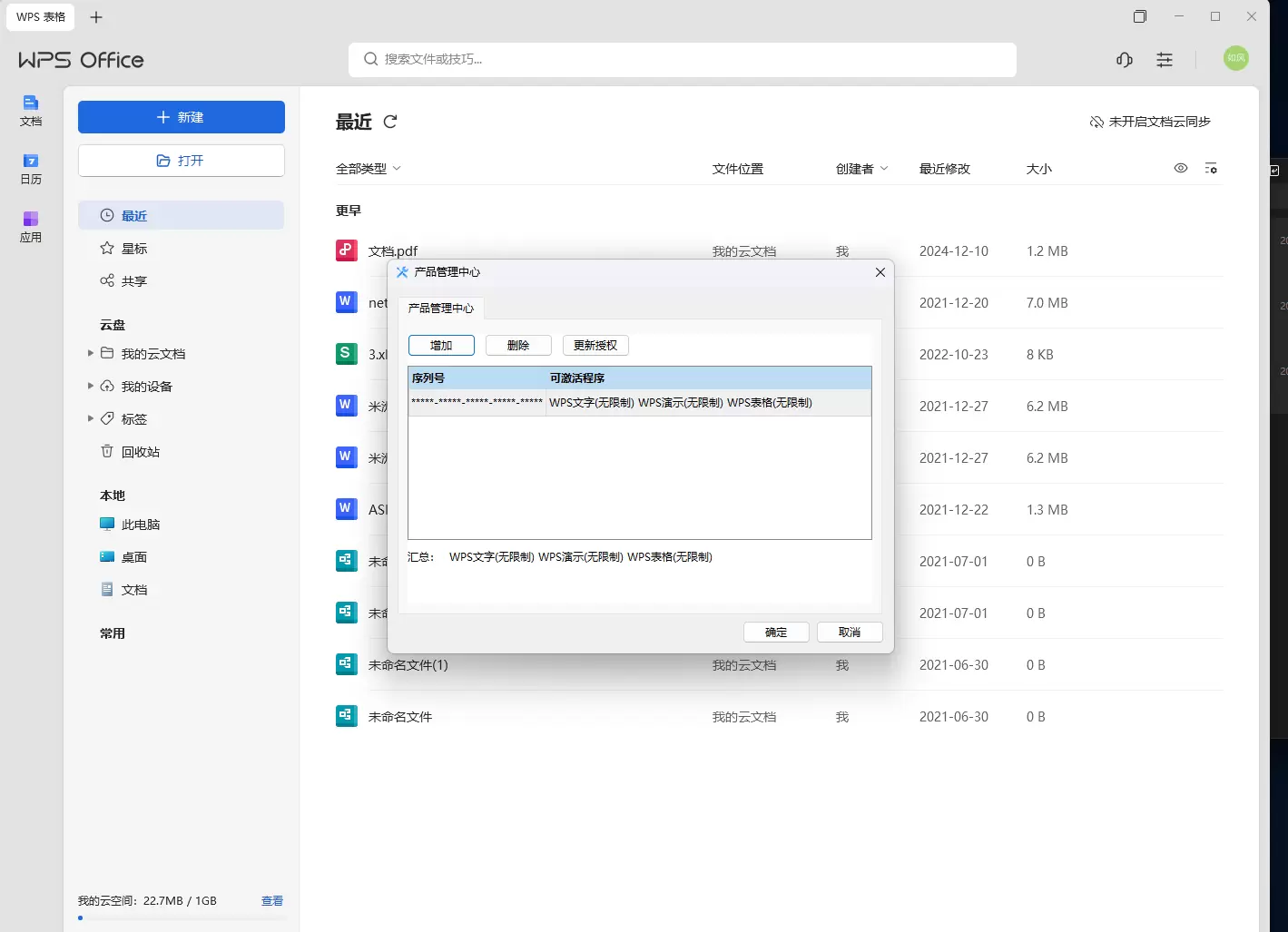This screenshot has width=1288, height=932.
Task: Expand 我的设备 tree arrow
Action: click(90, 386)
